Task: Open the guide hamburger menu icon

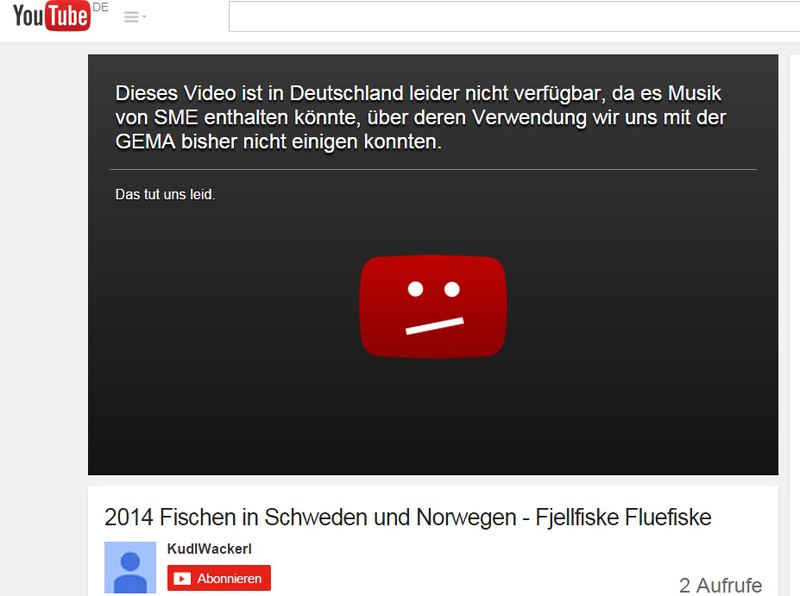Action: [x=131, y=17]
